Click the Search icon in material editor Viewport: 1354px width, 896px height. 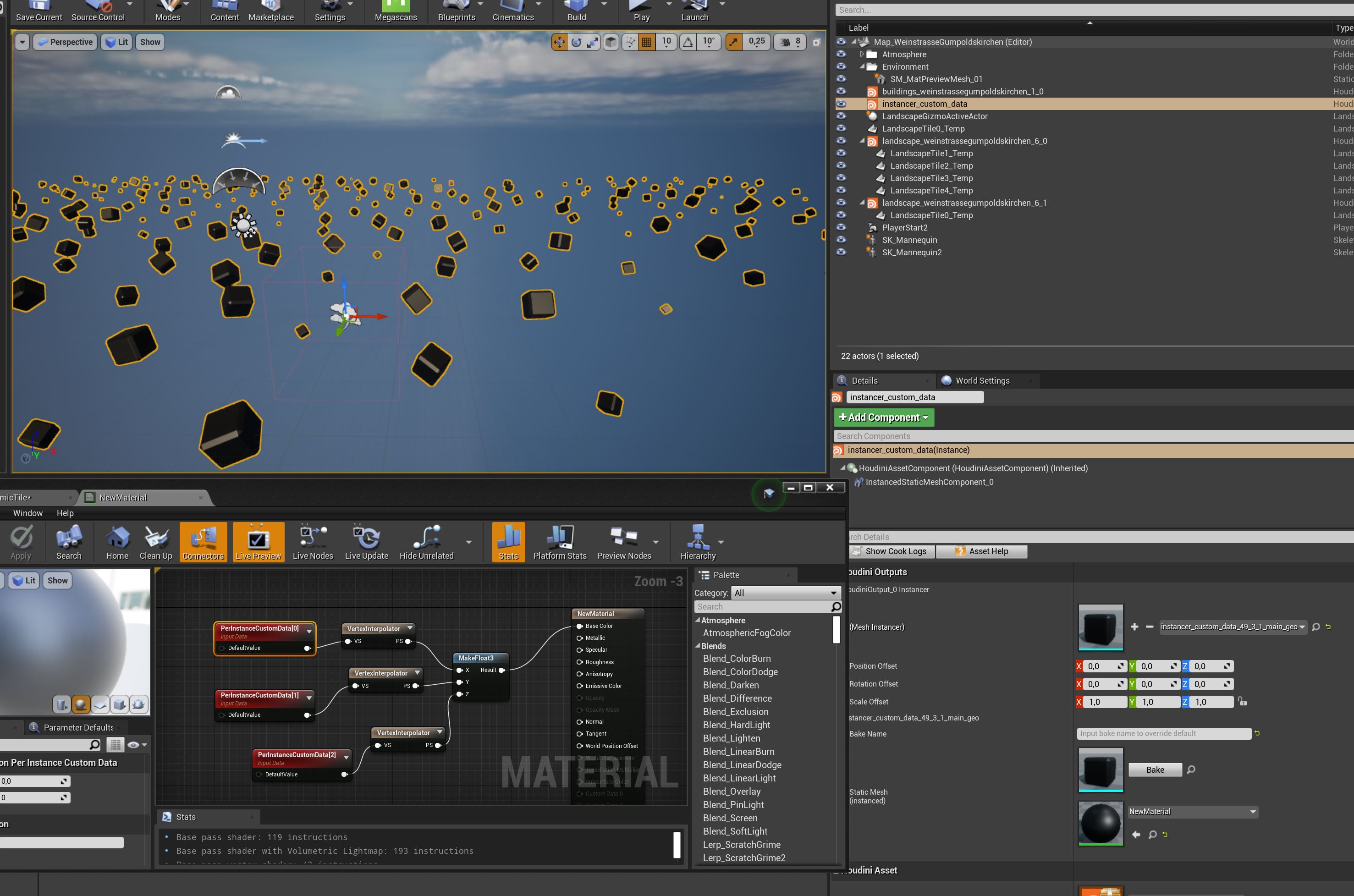(x=69, y=542)
